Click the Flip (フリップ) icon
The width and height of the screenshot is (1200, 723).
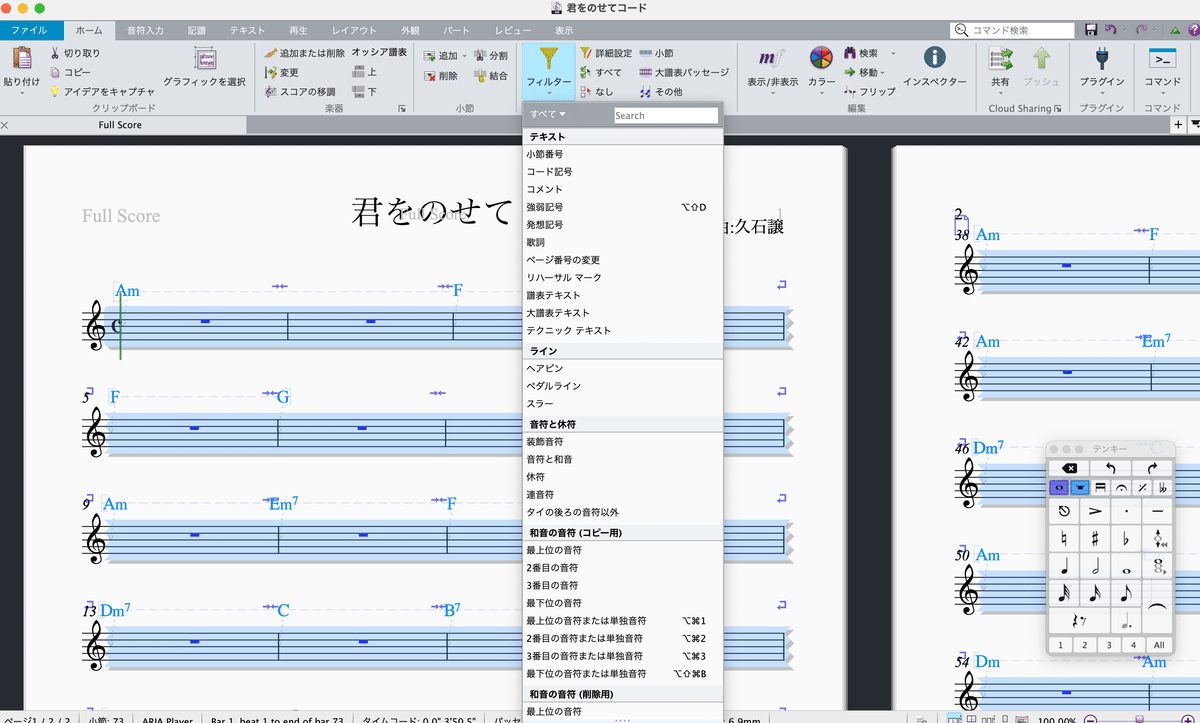tap(850, 91)
